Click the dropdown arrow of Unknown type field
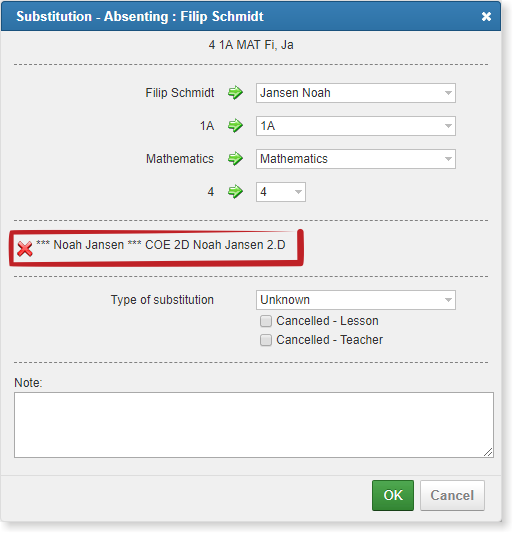The width and height of the screenshot is (513, 533). [x=448, y=300]
